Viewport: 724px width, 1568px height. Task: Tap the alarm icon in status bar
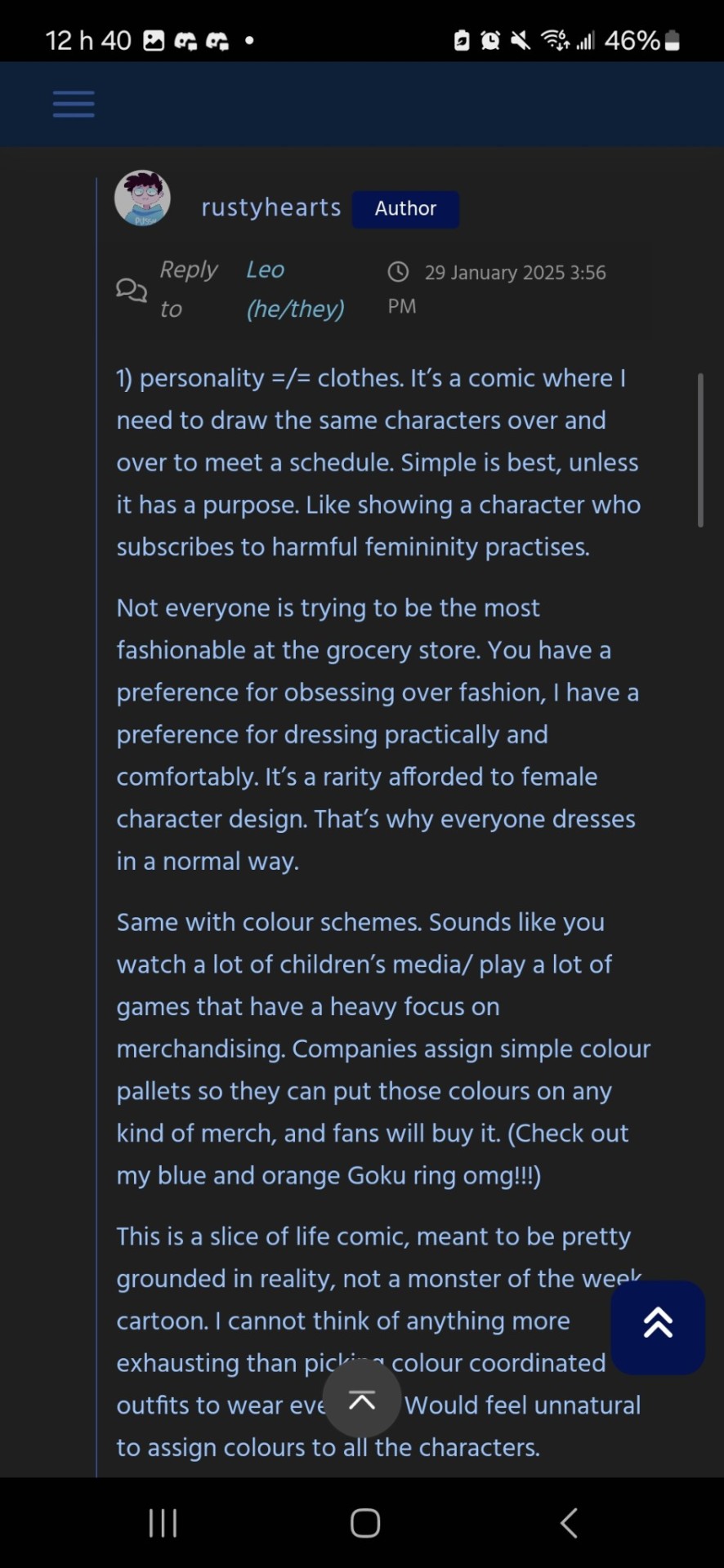tap(490, 41)
